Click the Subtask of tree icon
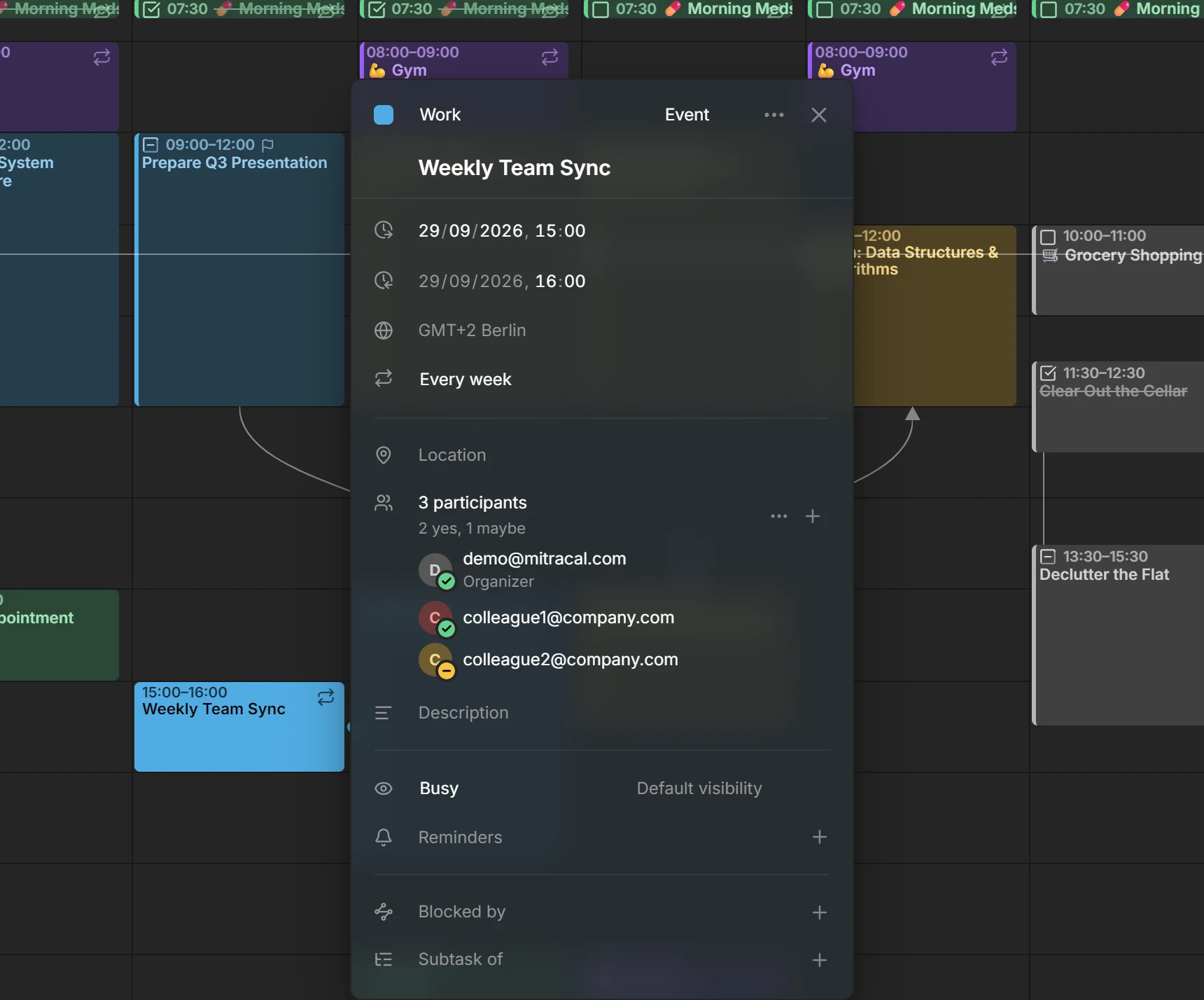Image resolution: width=1204 pixels, height=1000 pixels. [x=384, y=959]
